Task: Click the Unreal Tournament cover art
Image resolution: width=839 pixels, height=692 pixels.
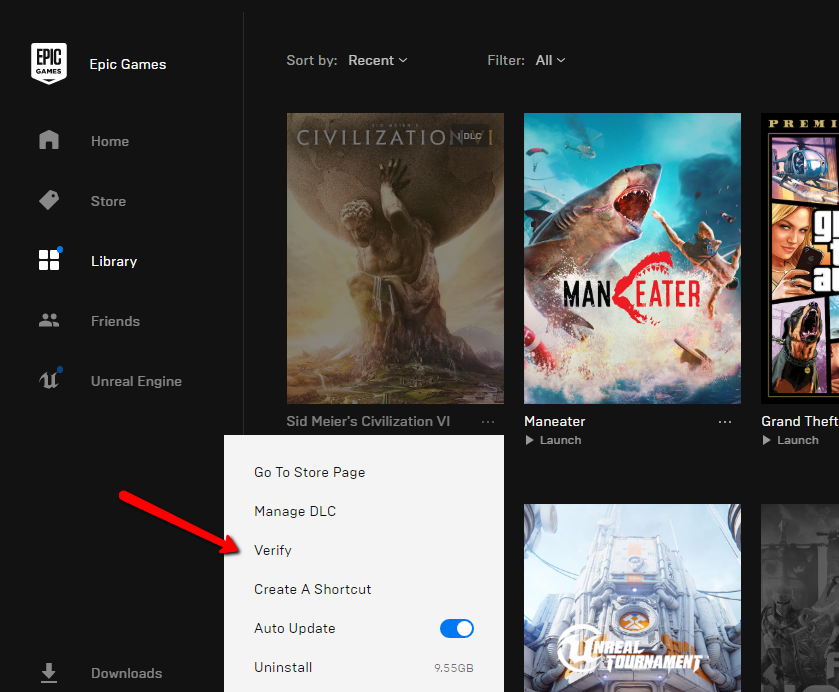Action: pos(632,598)
